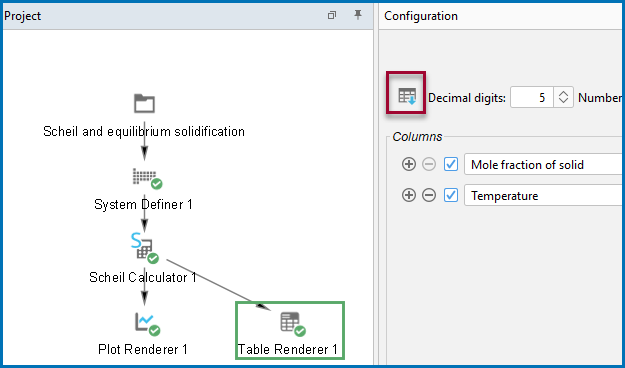The height and width of the screenshot is (368, 625).
Task: Select the Table Renderer 1 node icon
Action: click(x=293, y=324)
